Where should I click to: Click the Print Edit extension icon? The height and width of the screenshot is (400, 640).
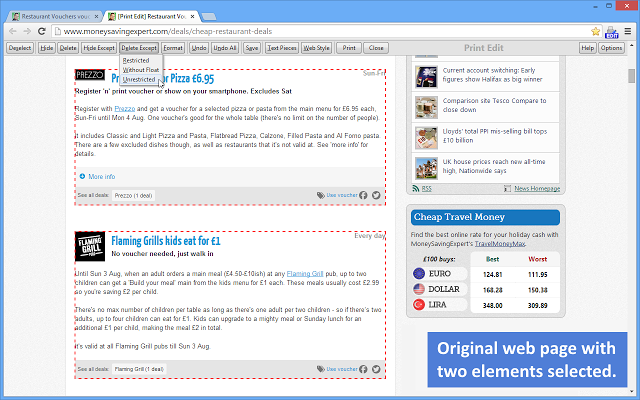[x=612, y=32]
